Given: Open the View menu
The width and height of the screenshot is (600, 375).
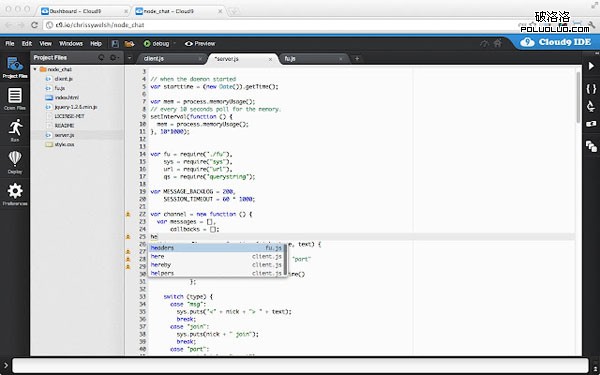Looking at the screenshot, I should click(46, 44).
